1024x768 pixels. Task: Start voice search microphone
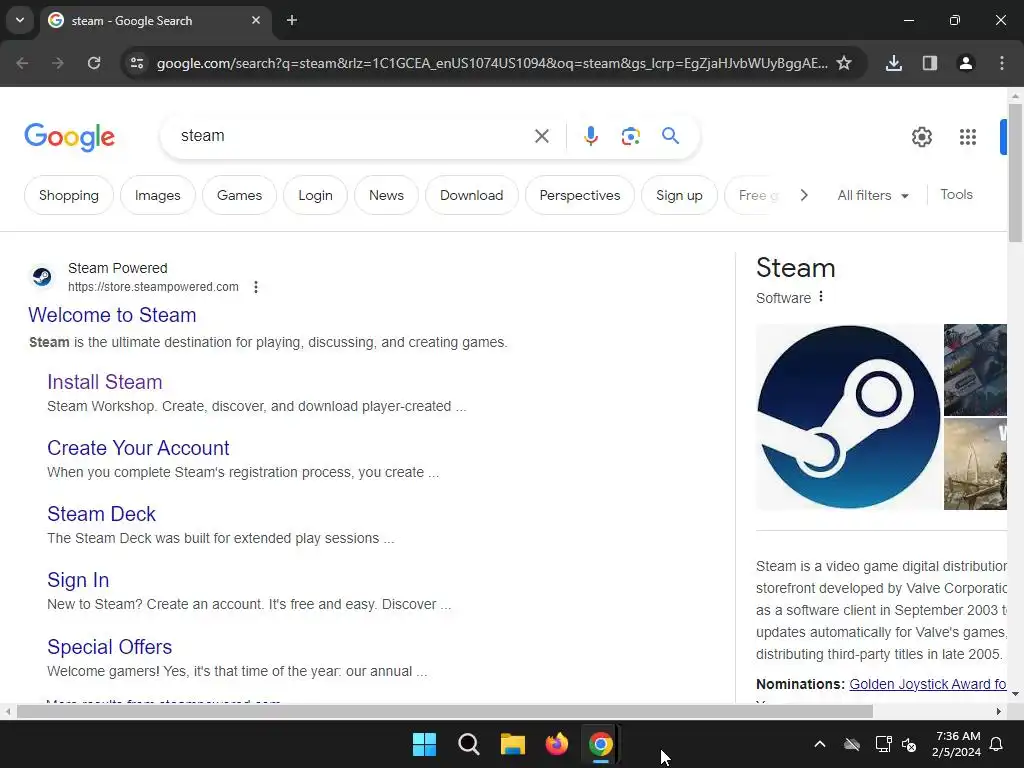pos(590,136)
